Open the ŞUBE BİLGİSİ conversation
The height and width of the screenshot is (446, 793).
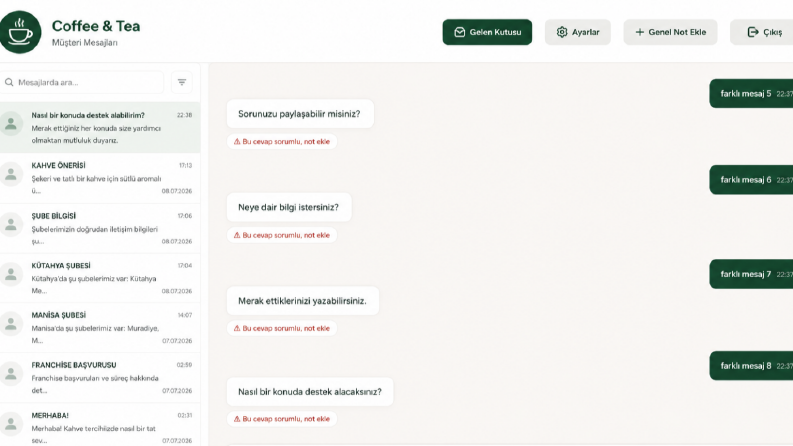point(100,229)
